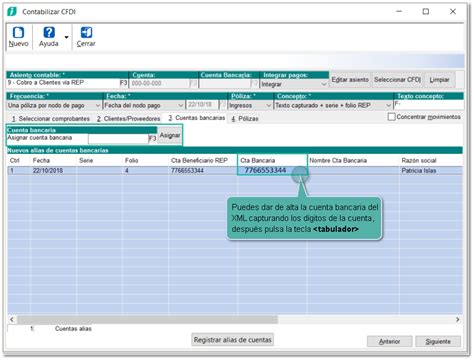The image size is (474, 360).
Task: Click the Cta Beneficiario REP column header
Action: (x=203, y=160)
